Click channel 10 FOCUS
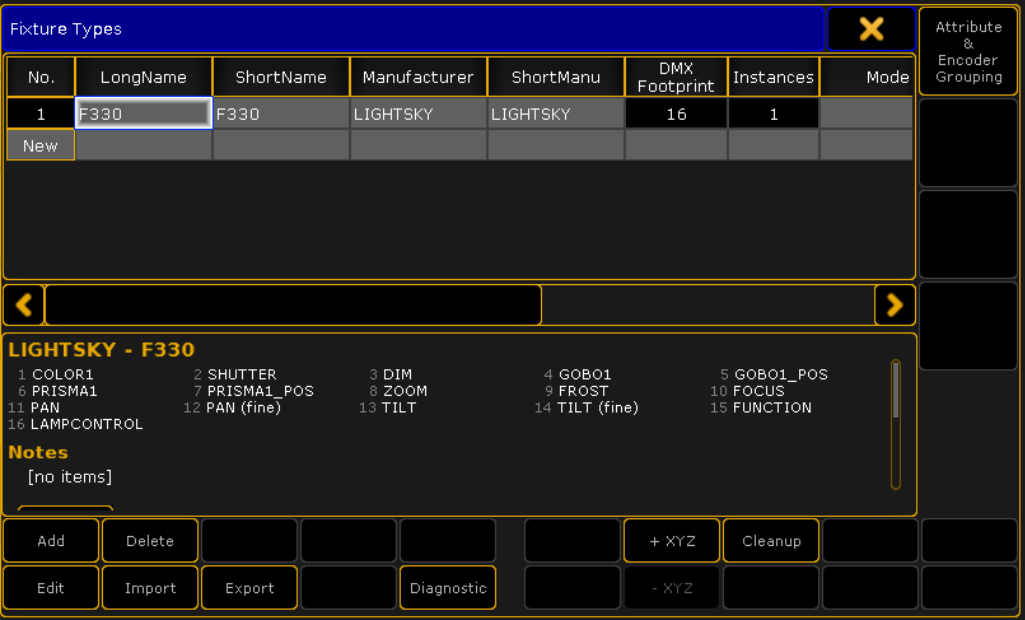Image resolution: width=1025 pixels, height=620 pixels. pos(747,391)
